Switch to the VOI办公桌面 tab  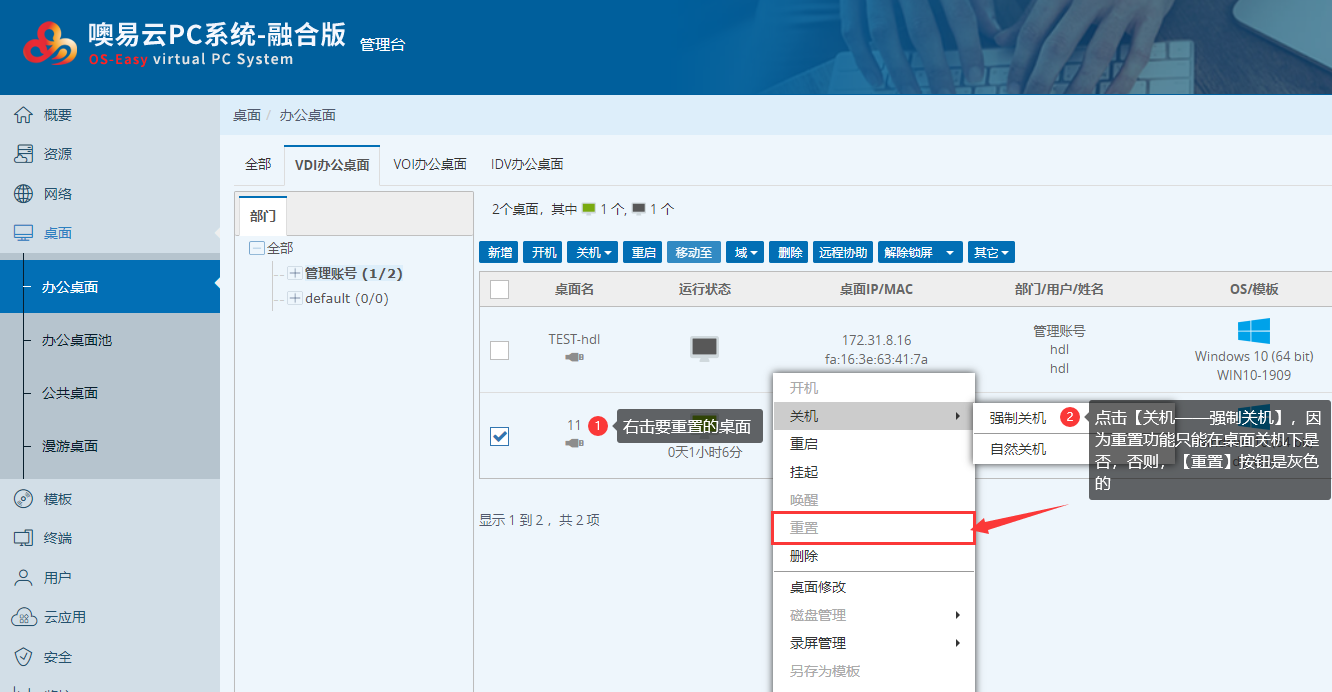[x=430, y=164]
